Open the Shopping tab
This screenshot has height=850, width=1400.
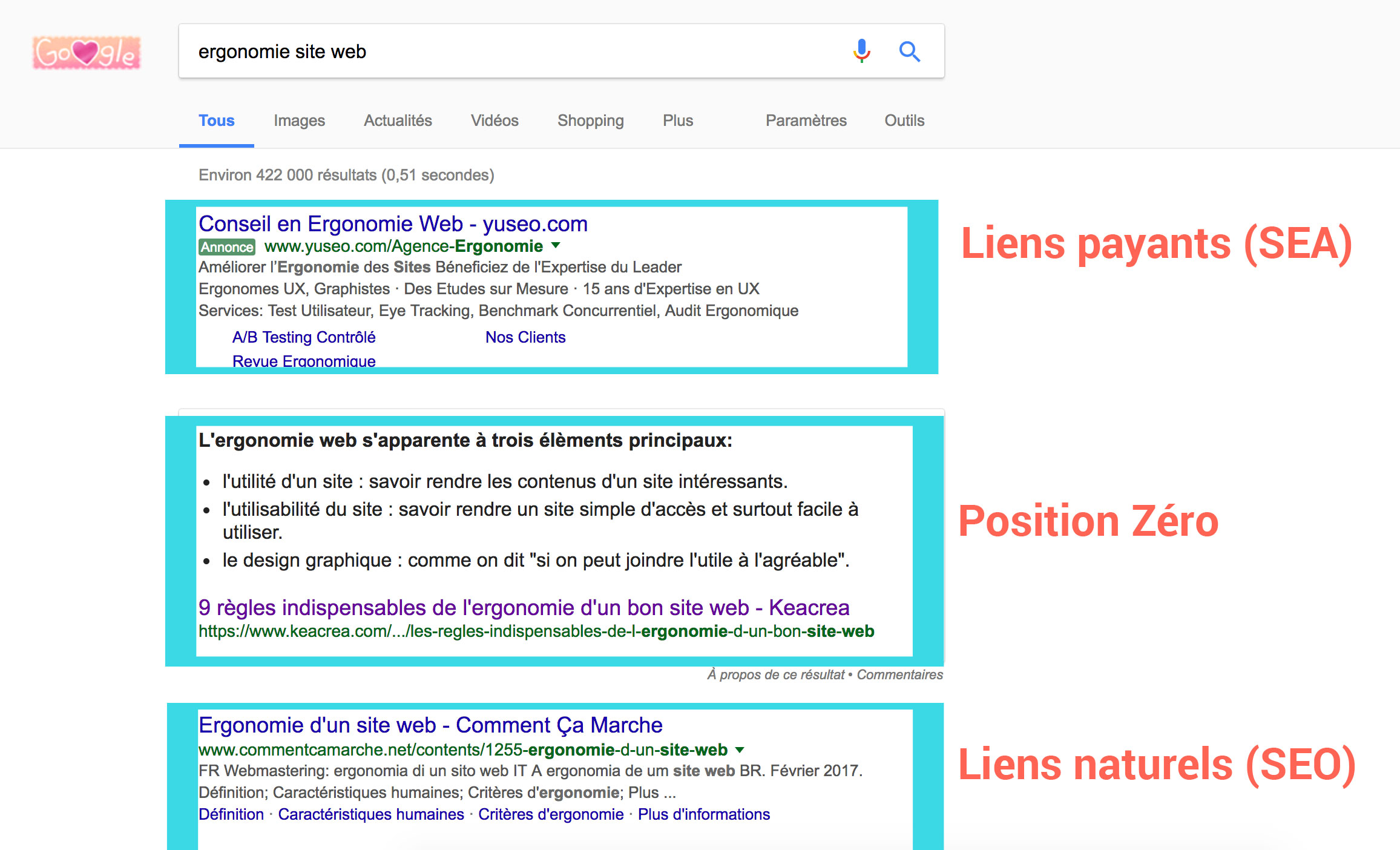(590, 120)
